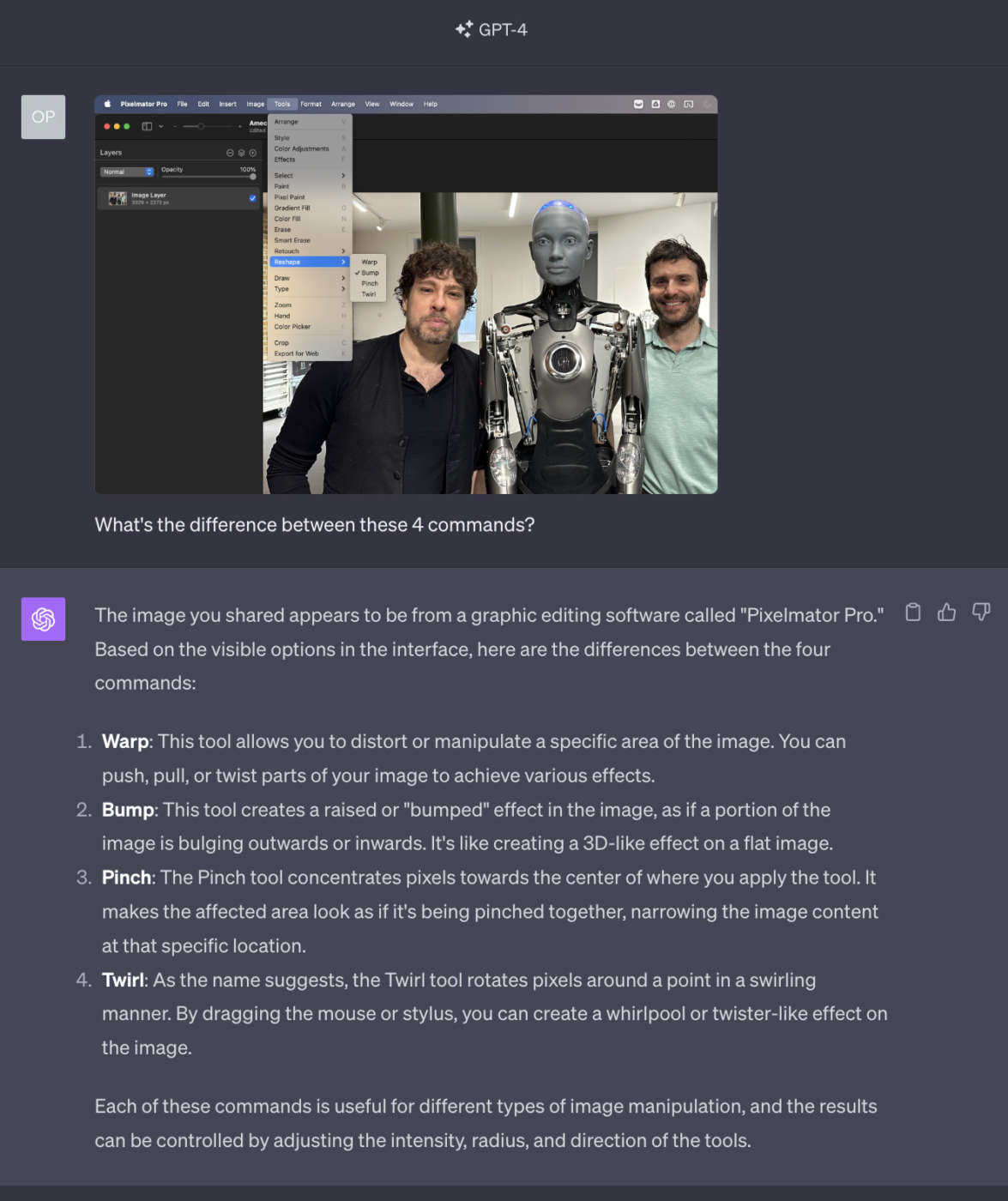
Task: Choose Warp from the Reshape submenu
Action: point(370,262)
